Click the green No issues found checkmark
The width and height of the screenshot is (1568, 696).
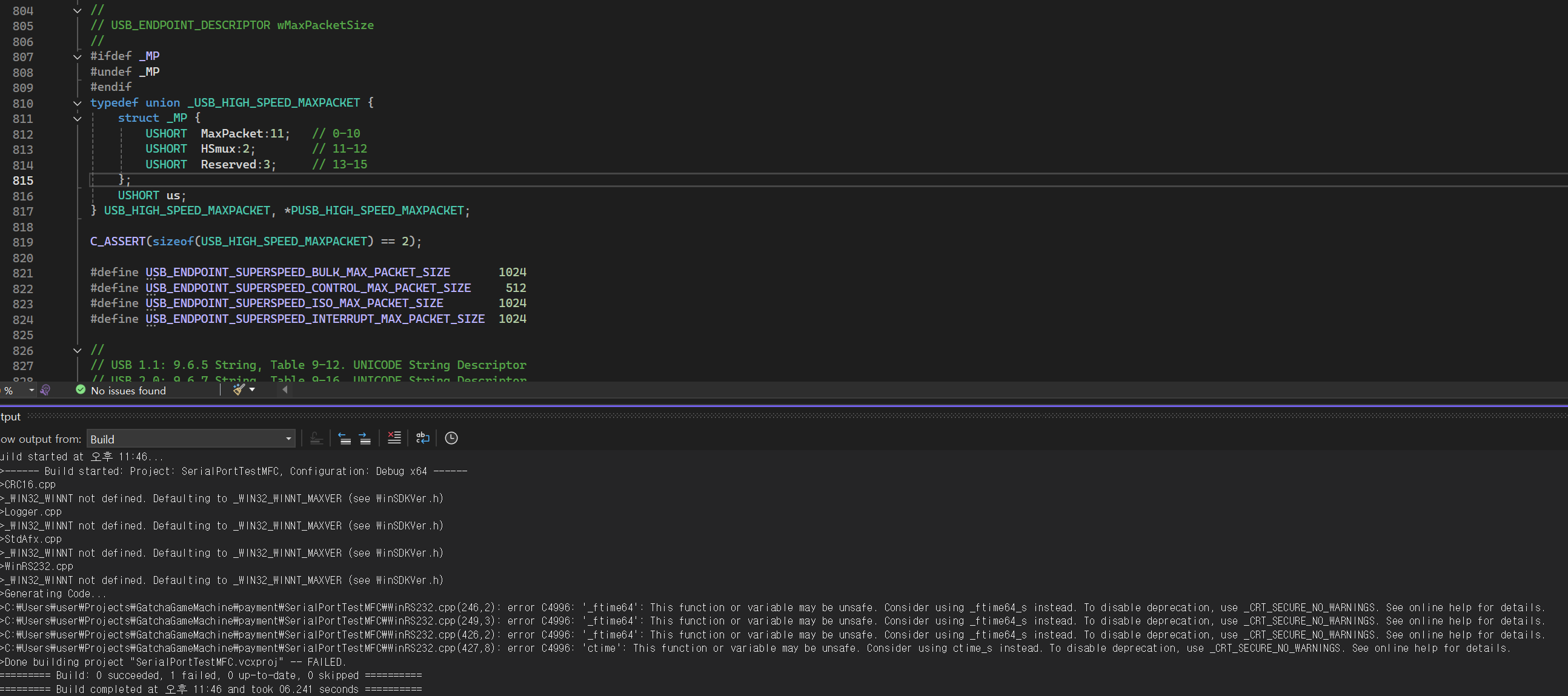pyautogui.click(x=81, y=390)
